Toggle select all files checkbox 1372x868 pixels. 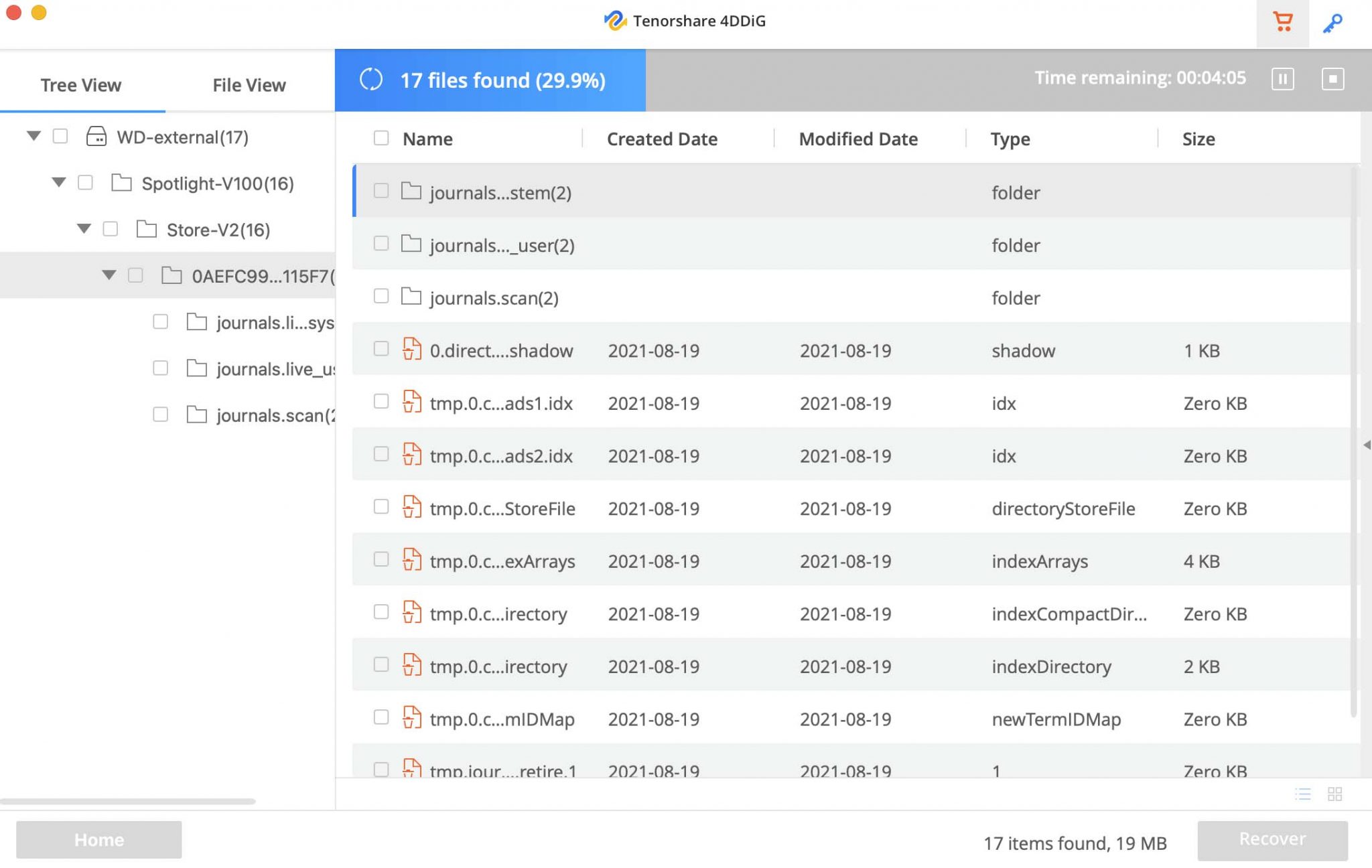pos(380,138)
